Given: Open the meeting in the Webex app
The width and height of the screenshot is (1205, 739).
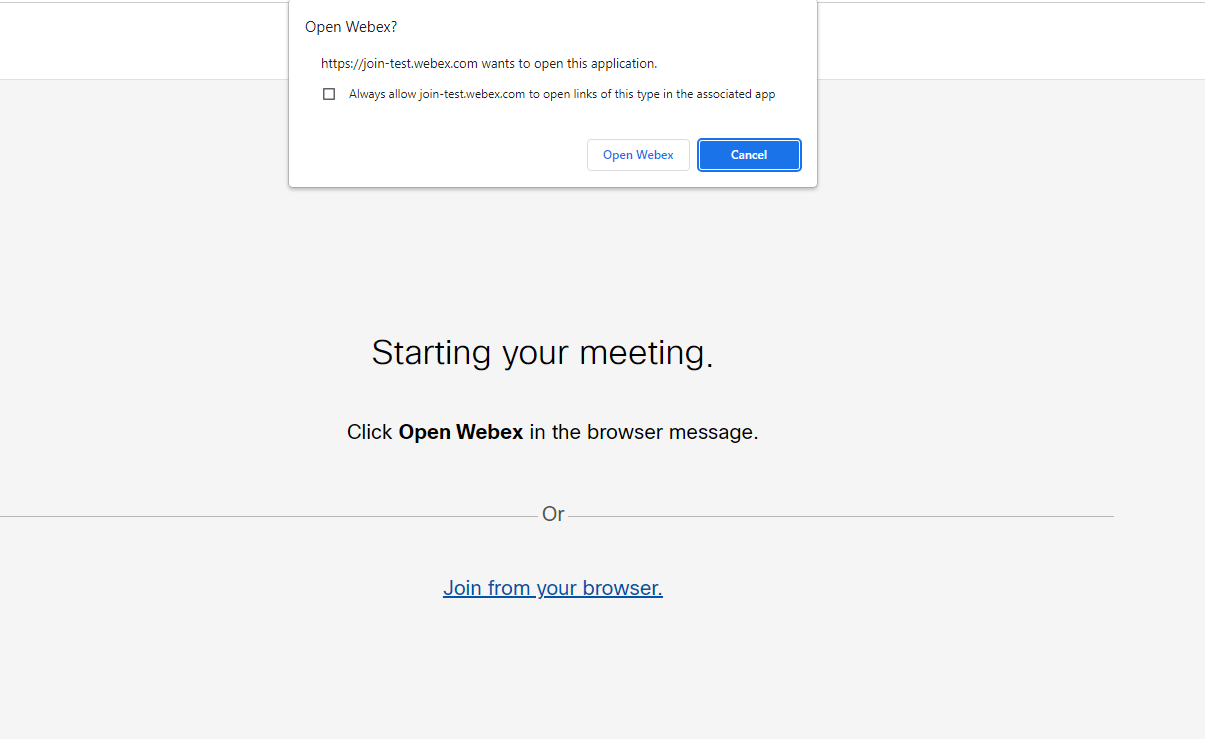Looking at the screenshot, I should coord(638,155).
